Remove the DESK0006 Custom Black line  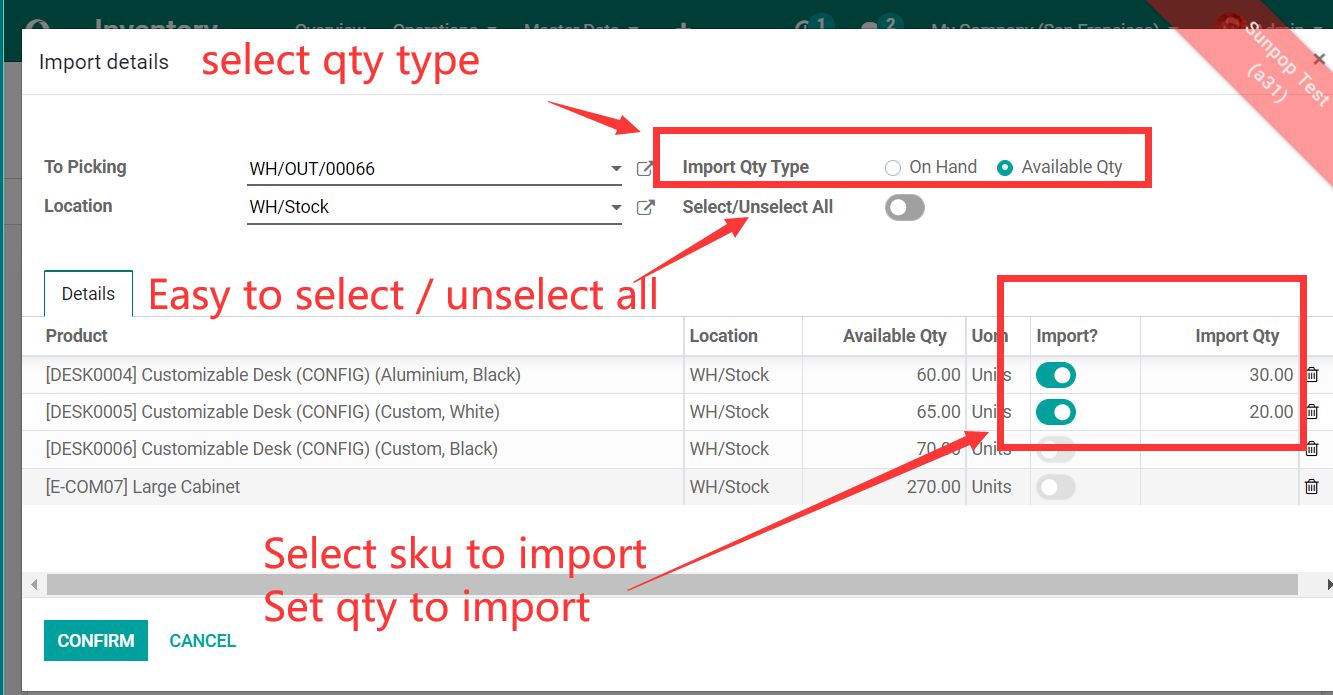1312,449
